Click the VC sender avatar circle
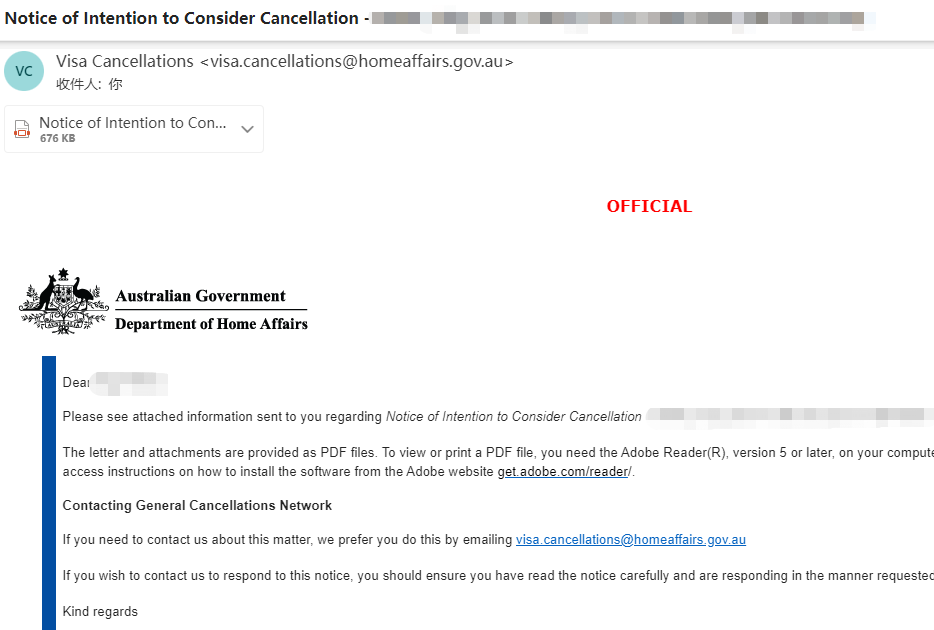The width and height of the screenshot is (934, 630). [x=24, y=71]
